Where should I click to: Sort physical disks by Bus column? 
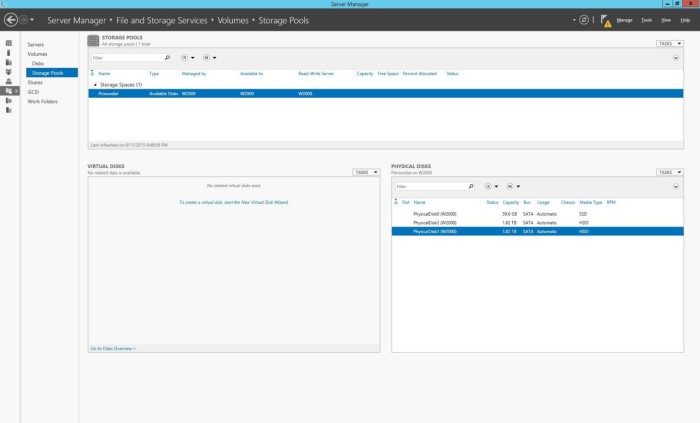527,203
